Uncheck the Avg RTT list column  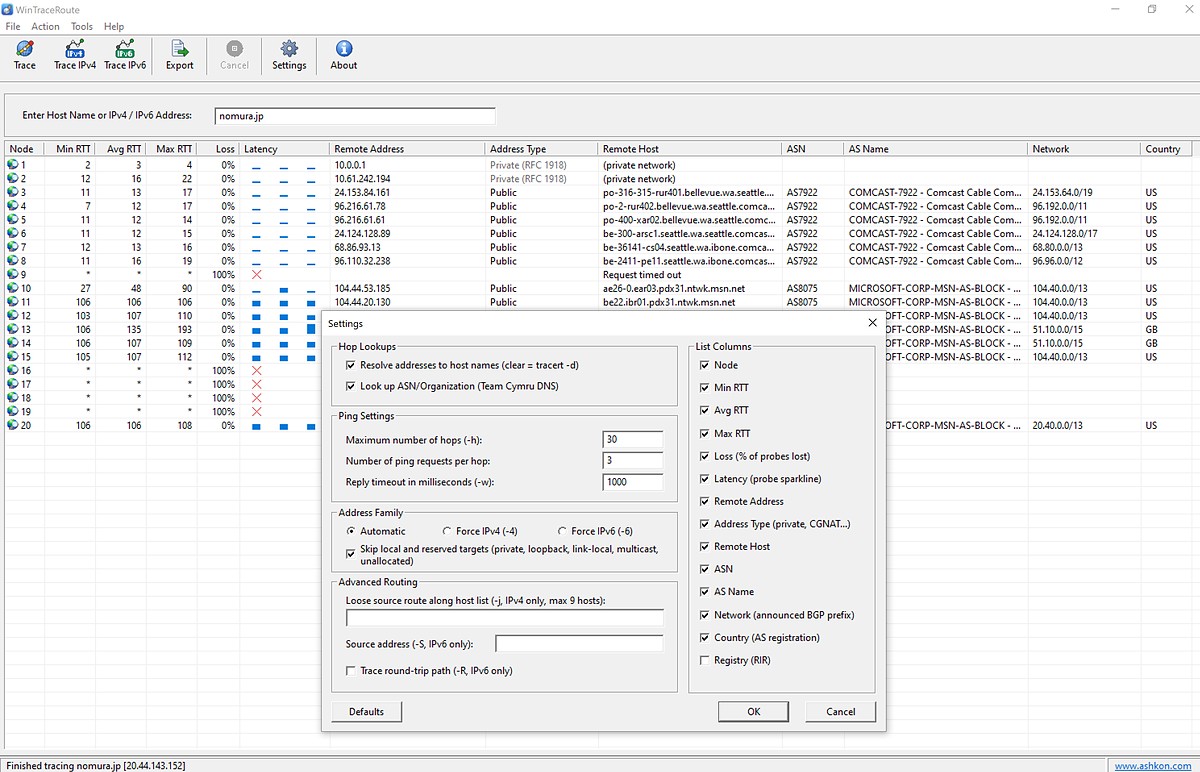point(705,411)
